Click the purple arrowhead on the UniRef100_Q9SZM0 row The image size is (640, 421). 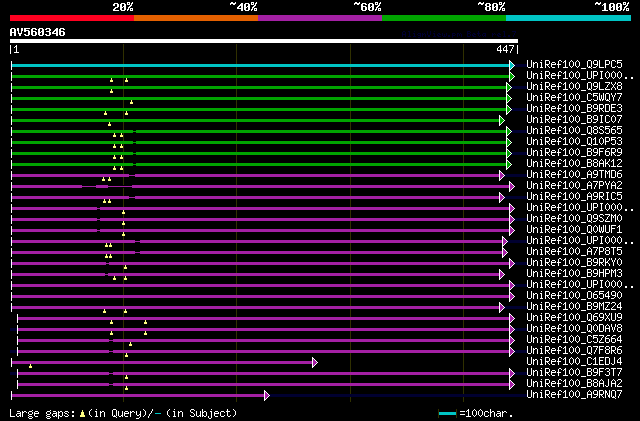pos(512,220)
